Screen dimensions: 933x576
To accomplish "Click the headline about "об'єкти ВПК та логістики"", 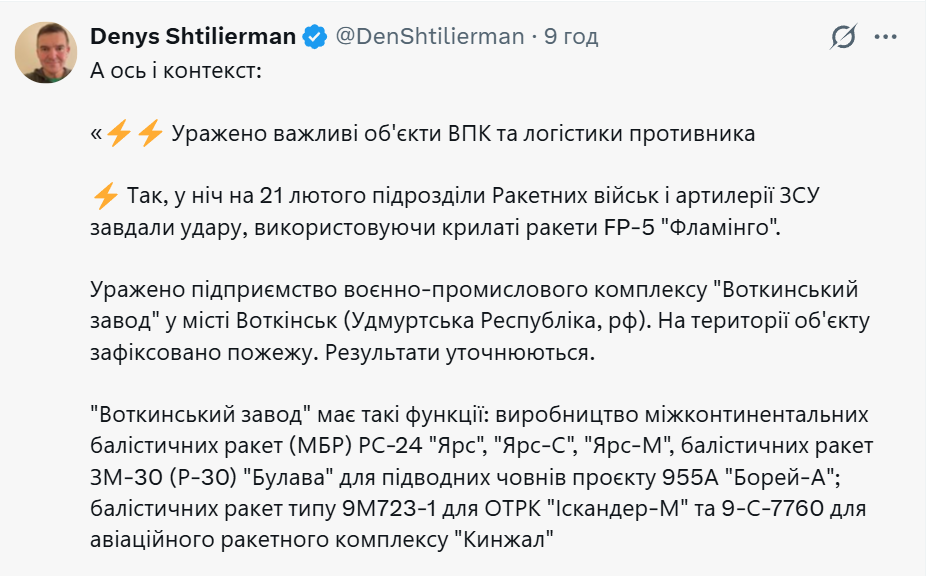I will tap(462, 134).
